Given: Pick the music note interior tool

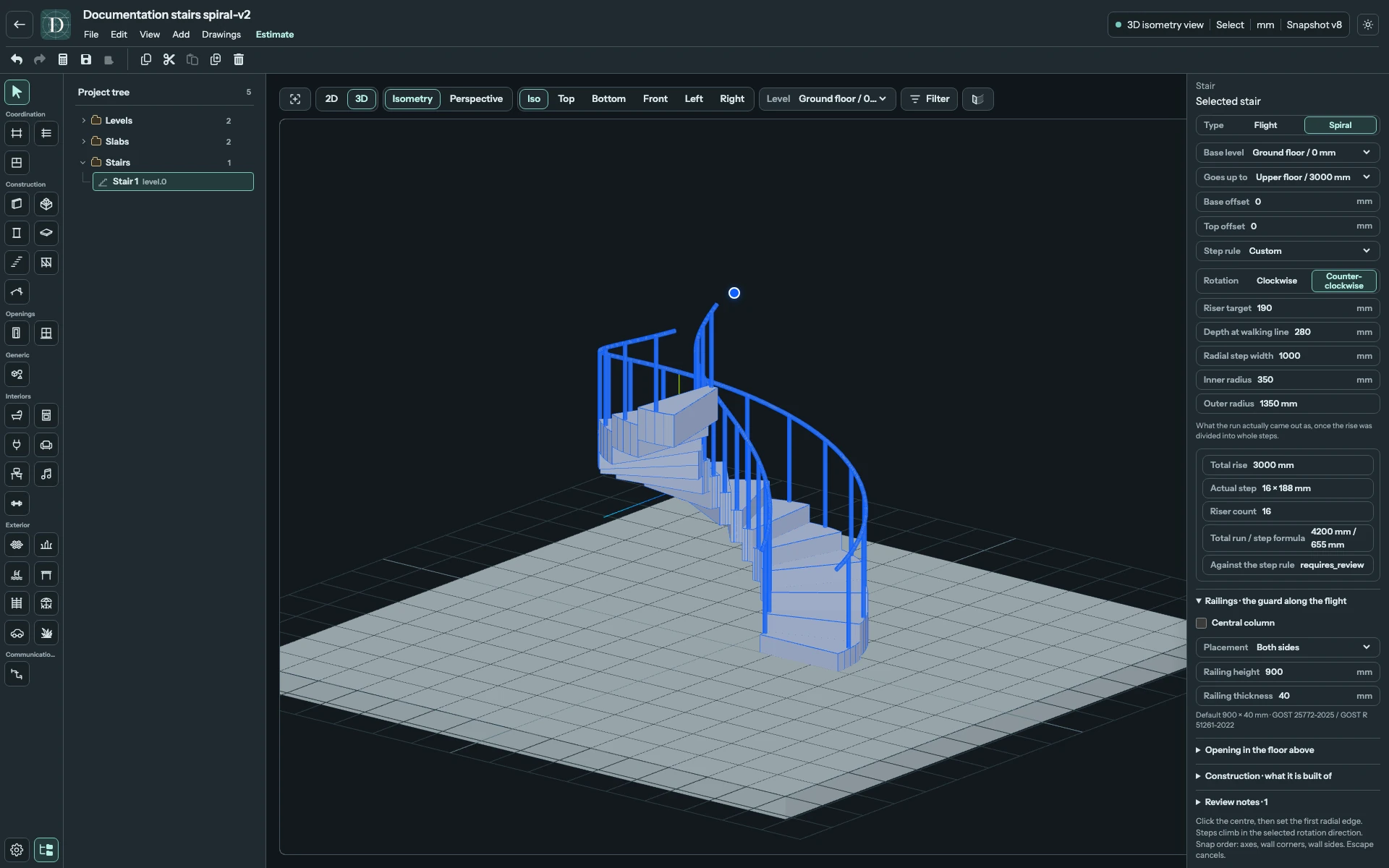Looking at the screenshot, I should click(46, 475).
